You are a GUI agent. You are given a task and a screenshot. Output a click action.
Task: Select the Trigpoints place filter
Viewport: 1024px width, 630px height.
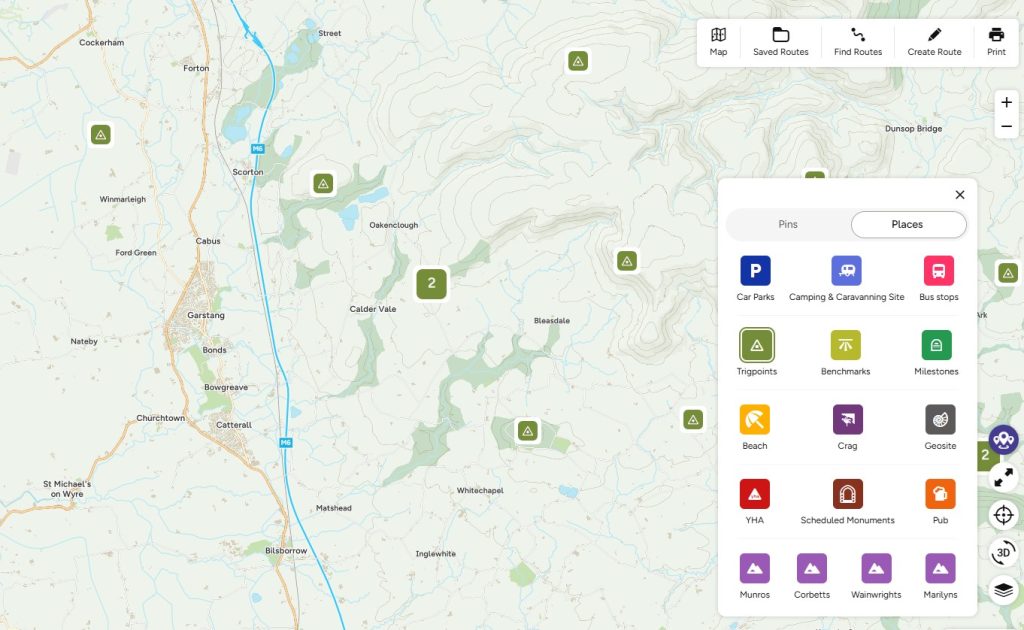point(755,347)
